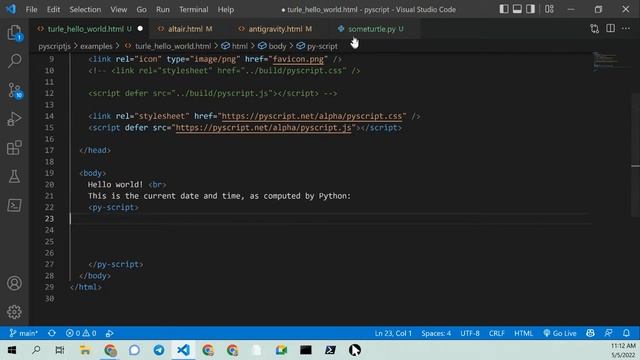Image resolution: width=640 pixels, height=360 pixels.
Task: Open the Help menu
Action: click(x=226, y=9)
